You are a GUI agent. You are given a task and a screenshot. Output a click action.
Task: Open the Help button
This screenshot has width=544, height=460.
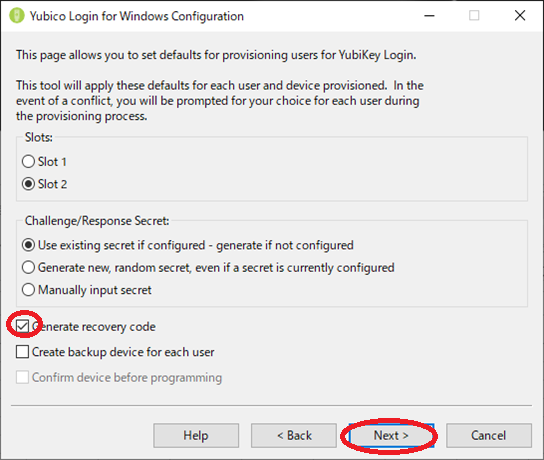click(x=196, y=435)
